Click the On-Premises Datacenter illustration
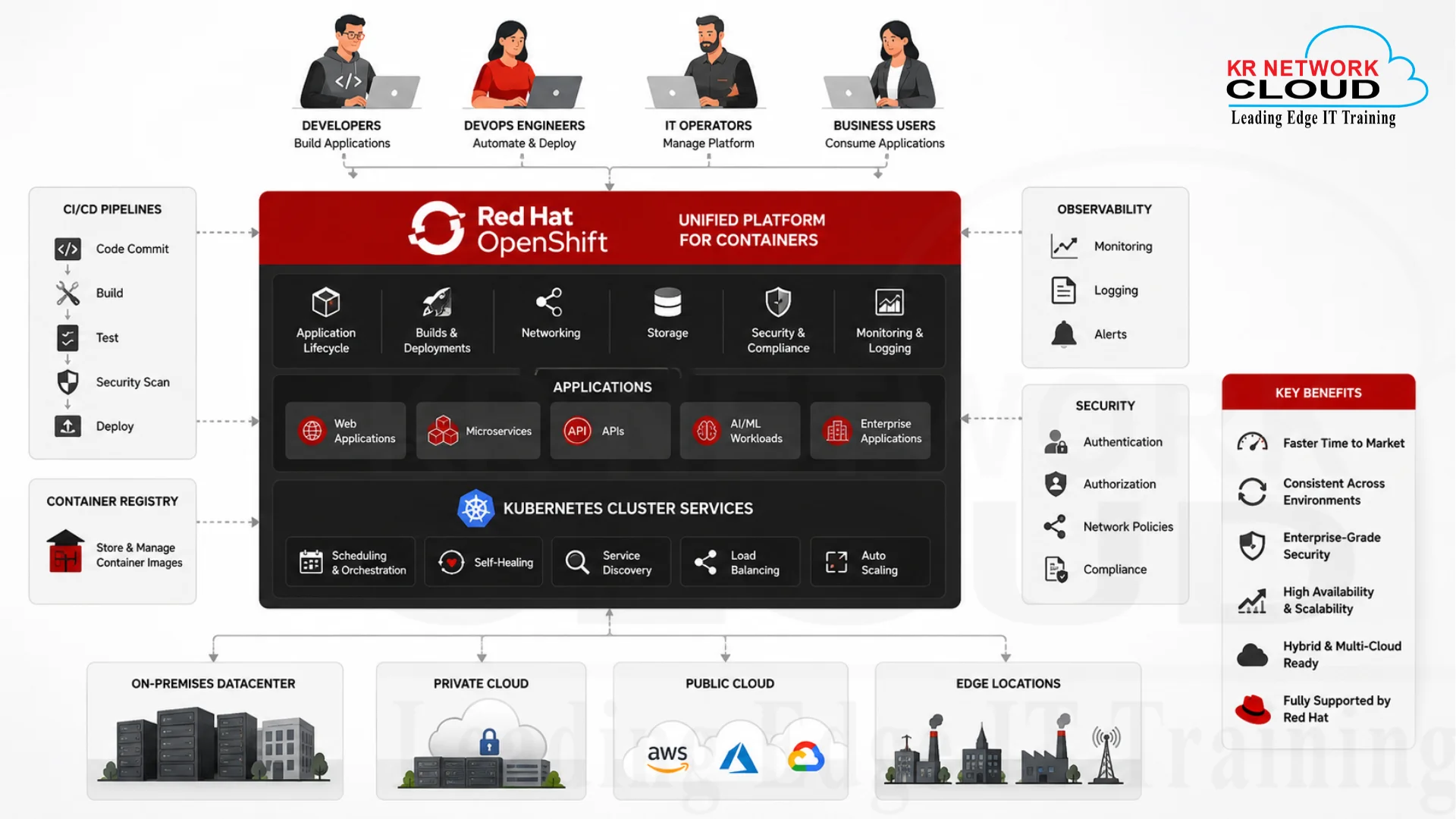Image resolution: width=1456 pixels, height=819 pixels. pos(215,744)
